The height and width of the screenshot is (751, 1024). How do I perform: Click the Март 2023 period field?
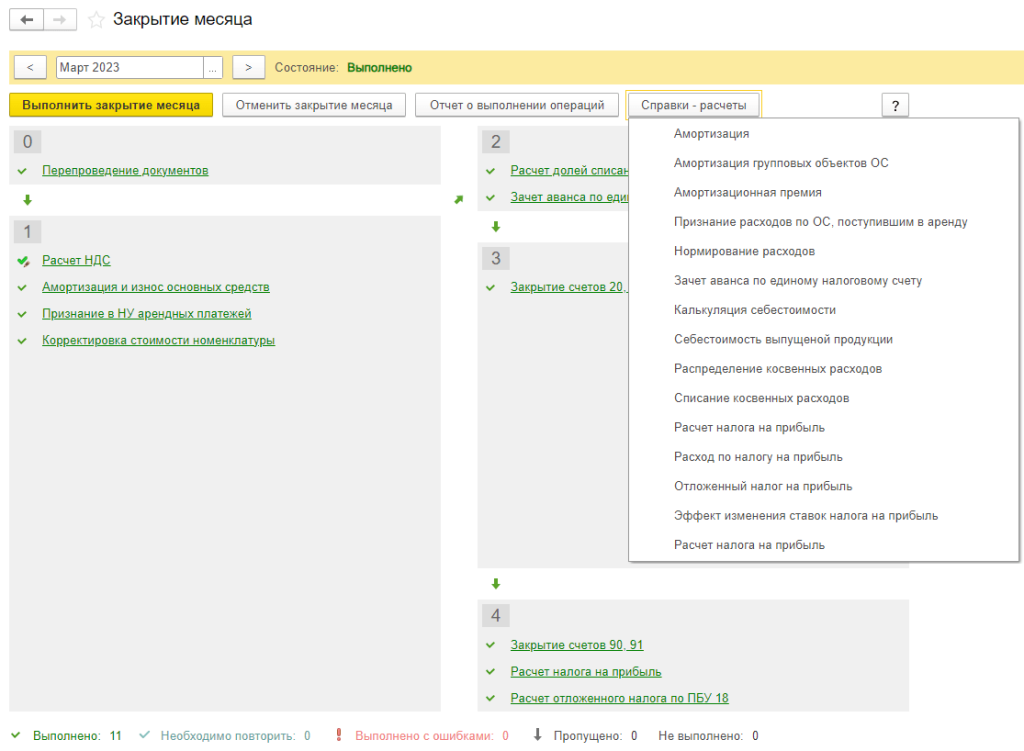point(129,67)
